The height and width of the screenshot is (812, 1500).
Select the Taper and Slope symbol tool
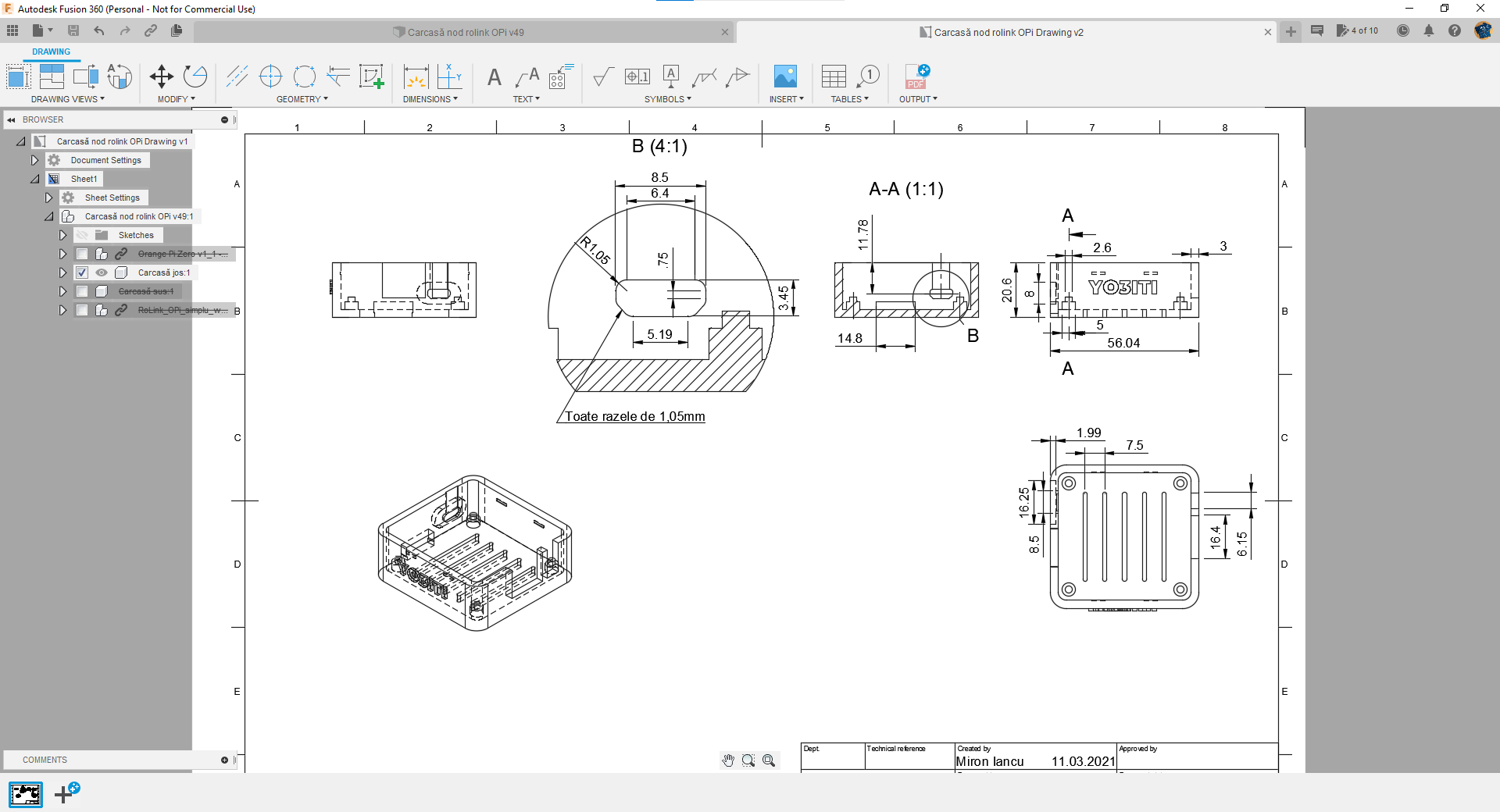tap(737, 77)
